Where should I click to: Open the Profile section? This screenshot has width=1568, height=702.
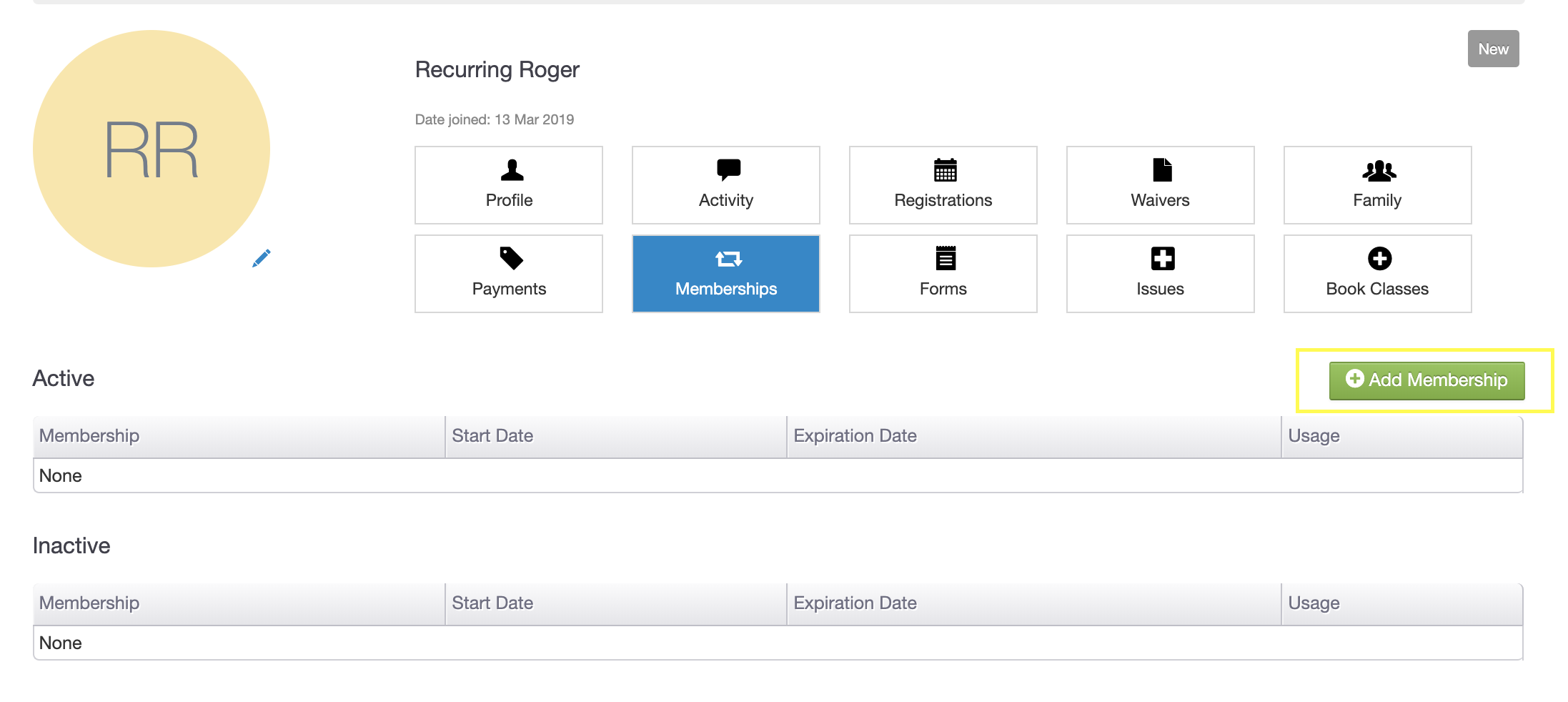509,185
